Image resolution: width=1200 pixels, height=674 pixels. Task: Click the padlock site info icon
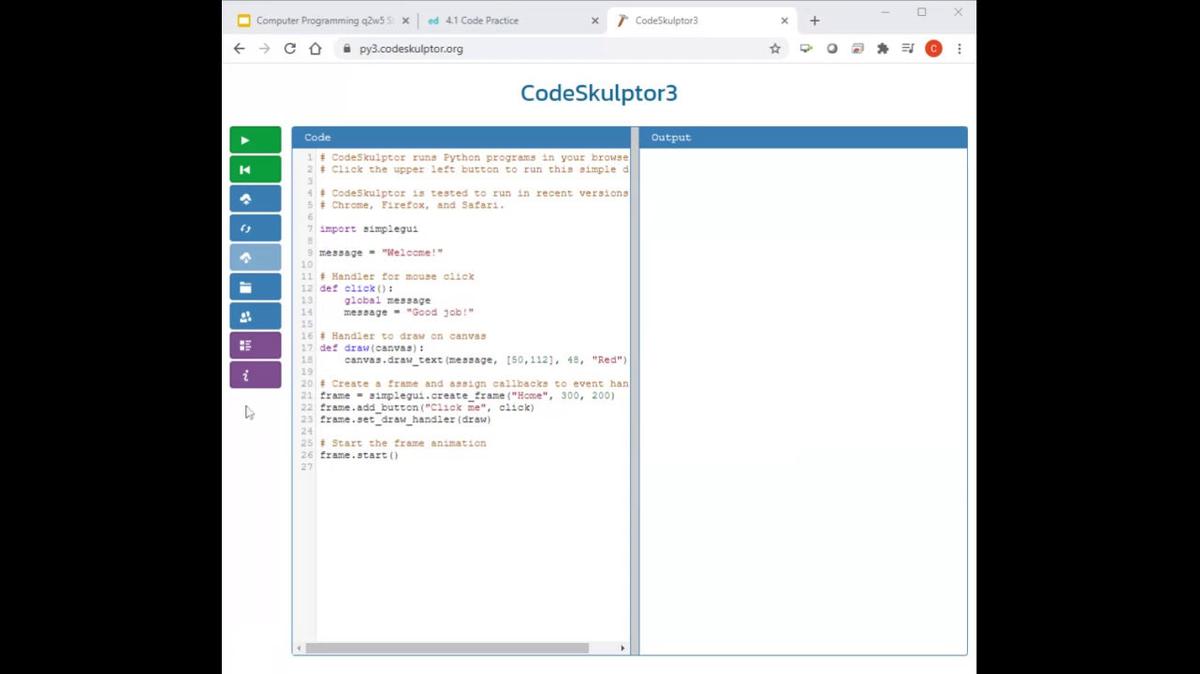pos(346,48)
